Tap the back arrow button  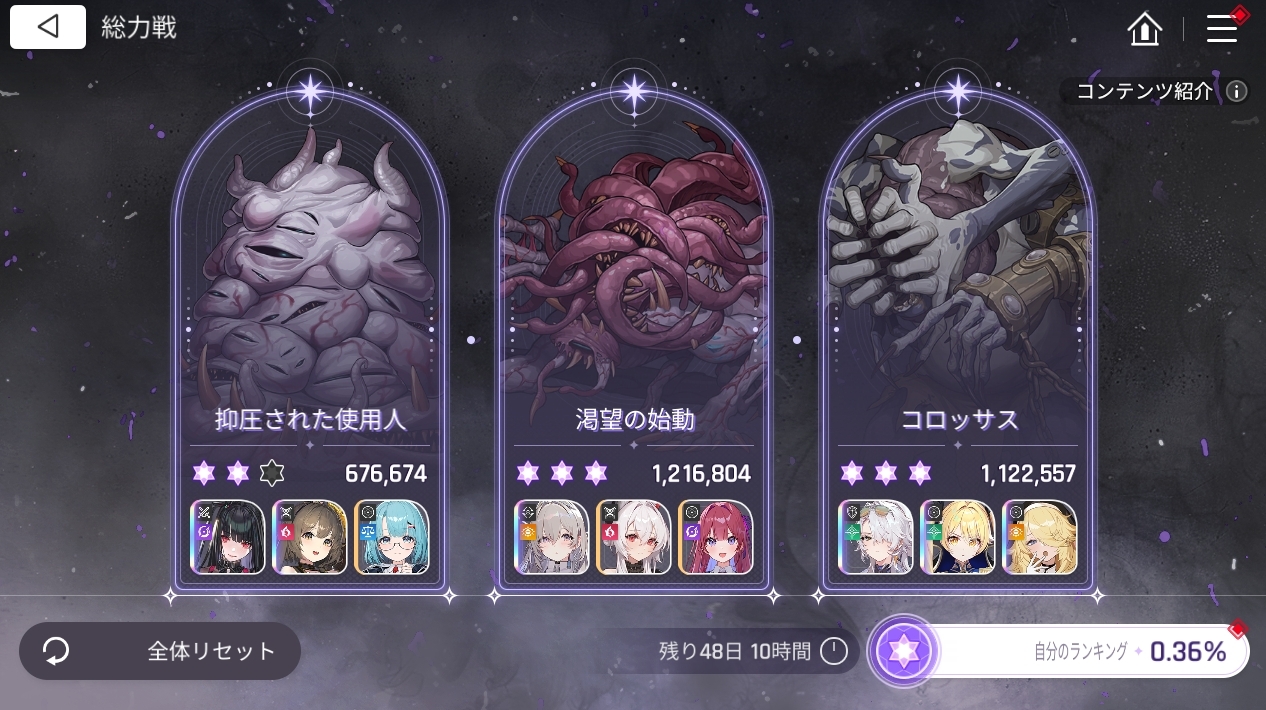click(x=48, y=27)
